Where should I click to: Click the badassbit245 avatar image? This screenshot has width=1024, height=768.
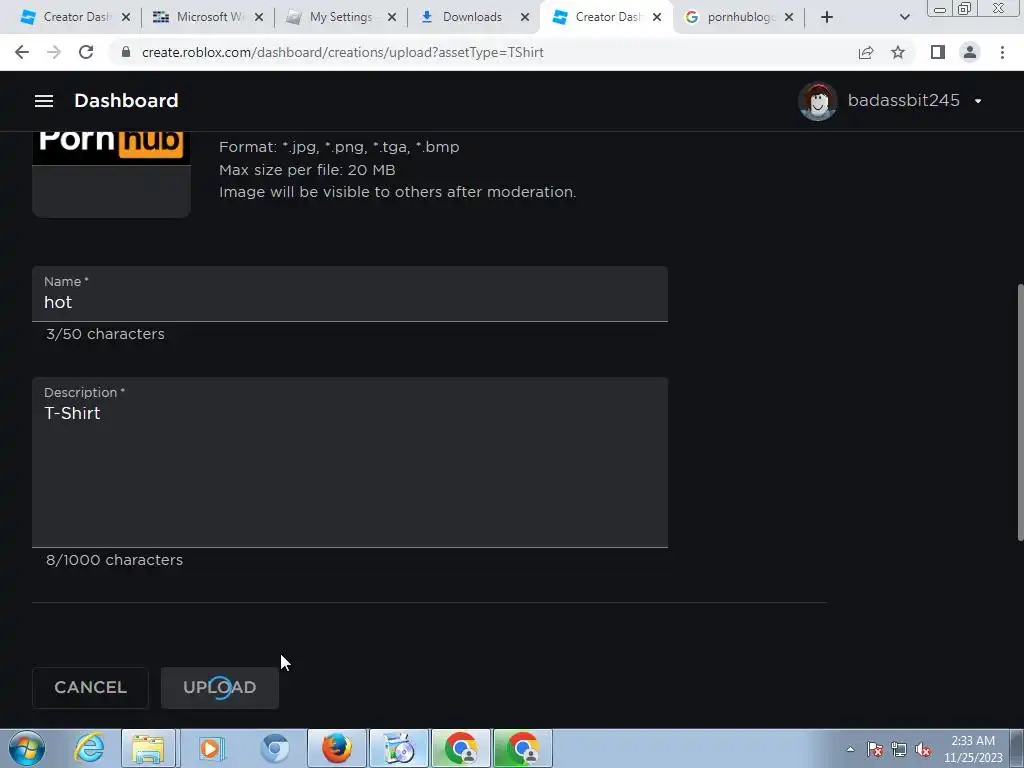(818, 101)
